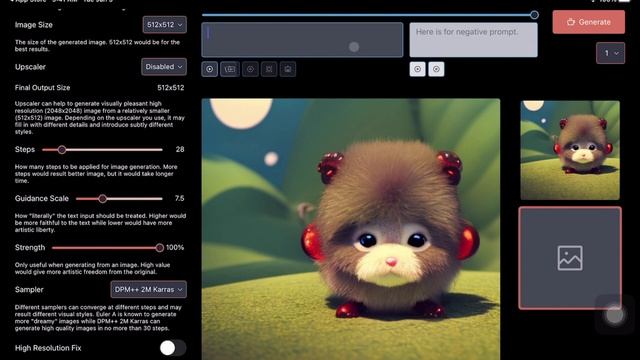Click into the main prompt text field
Screen dimensions: 640x360
click(x=302, y=40)
